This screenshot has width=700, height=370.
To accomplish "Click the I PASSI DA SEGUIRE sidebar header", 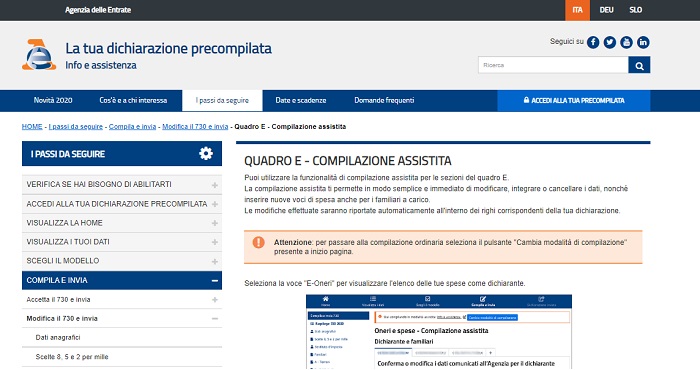I will (x=122, y=154).
